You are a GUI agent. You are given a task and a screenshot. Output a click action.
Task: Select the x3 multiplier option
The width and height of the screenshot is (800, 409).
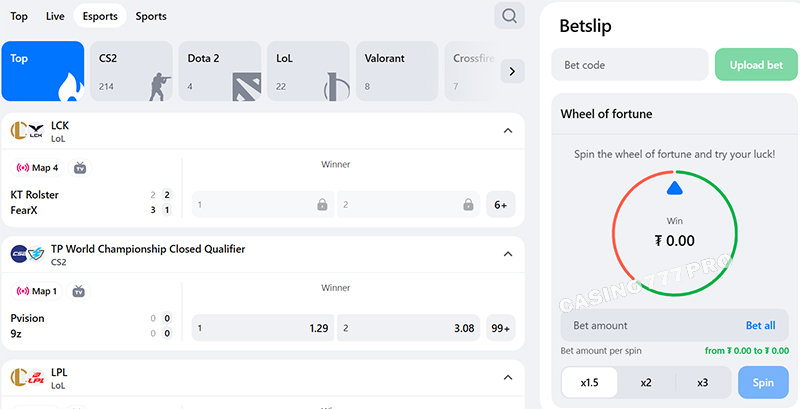tap(703, 383)
